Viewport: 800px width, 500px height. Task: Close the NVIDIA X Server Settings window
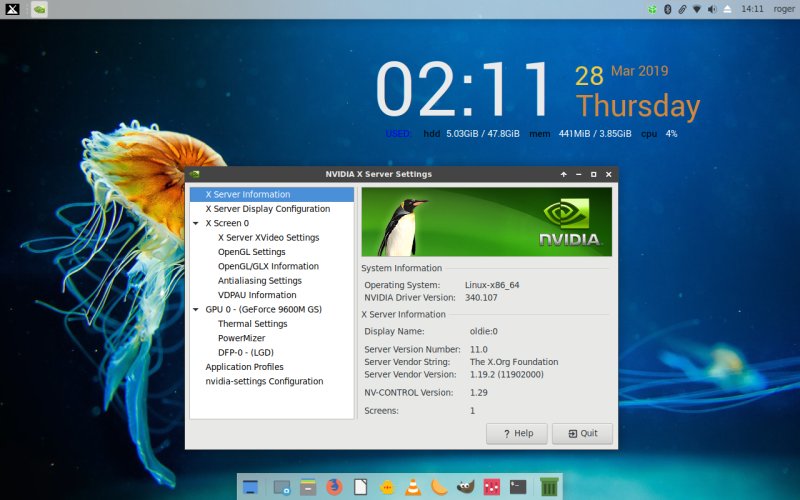pos(609,174)
